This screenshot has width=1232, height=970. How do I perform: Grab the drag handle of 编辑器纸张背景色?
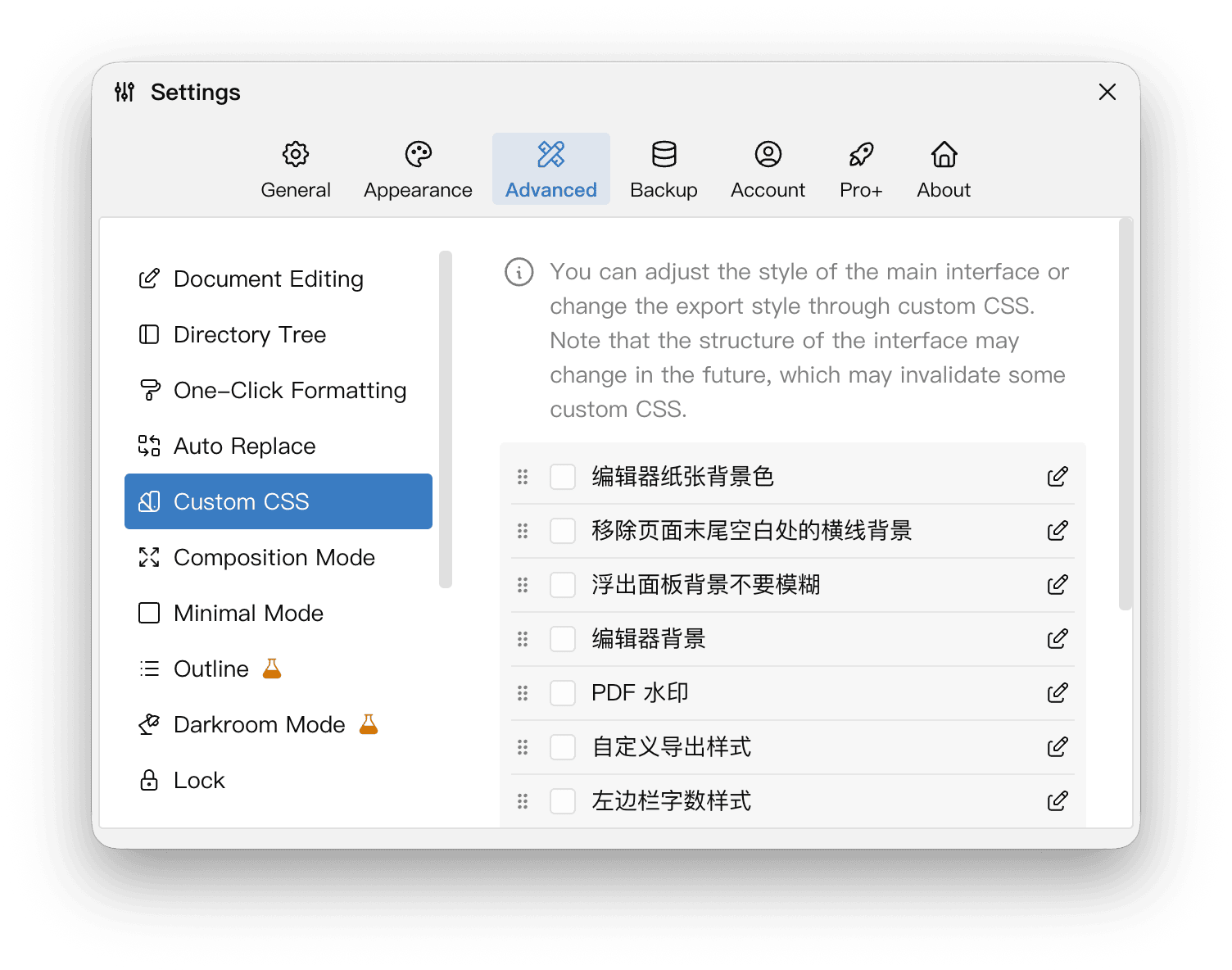click(523, 477)
